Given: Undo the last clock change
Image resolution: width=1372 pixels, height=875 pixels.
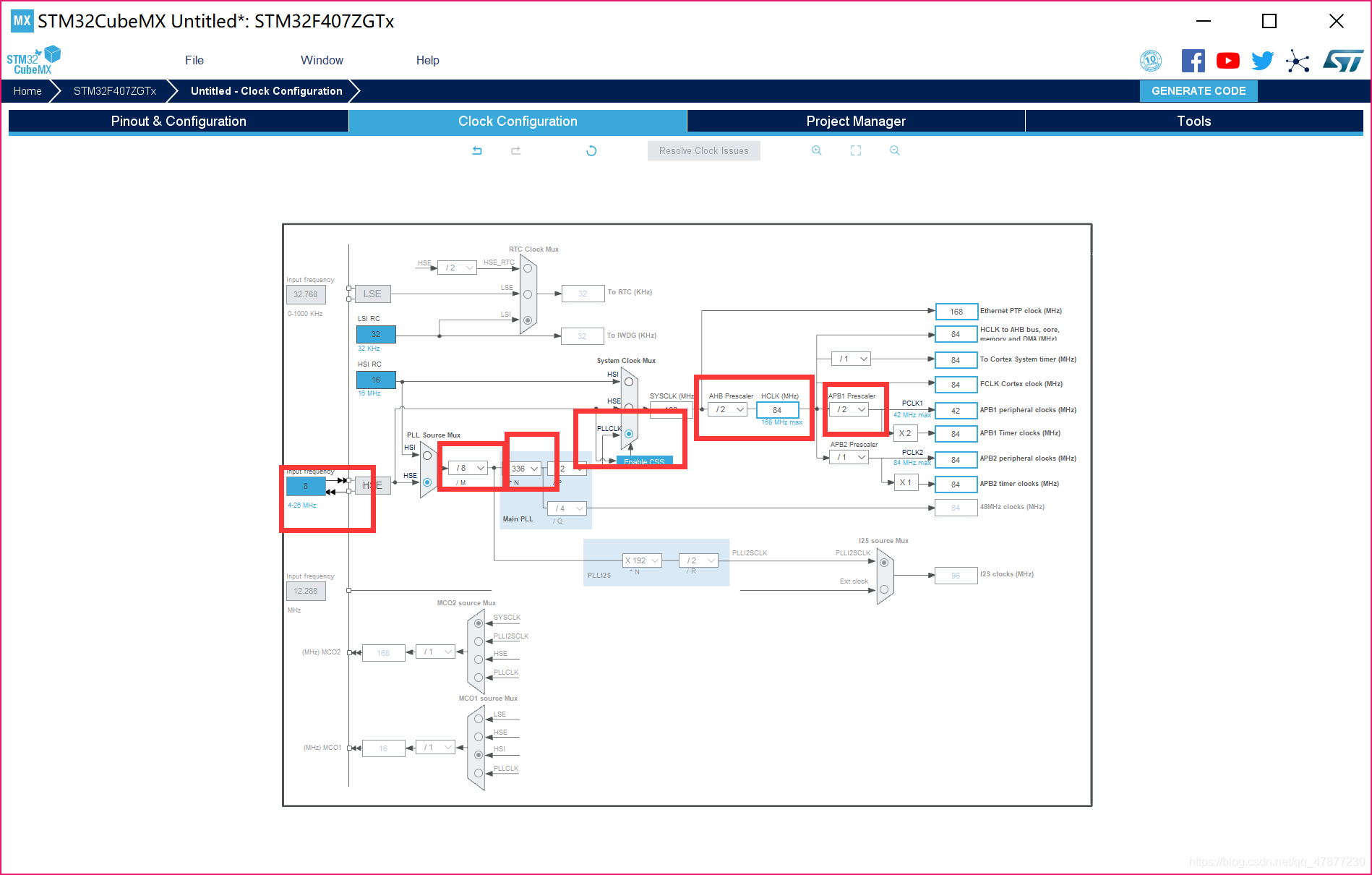Looking at the screenshot, I should click(477, 150).
